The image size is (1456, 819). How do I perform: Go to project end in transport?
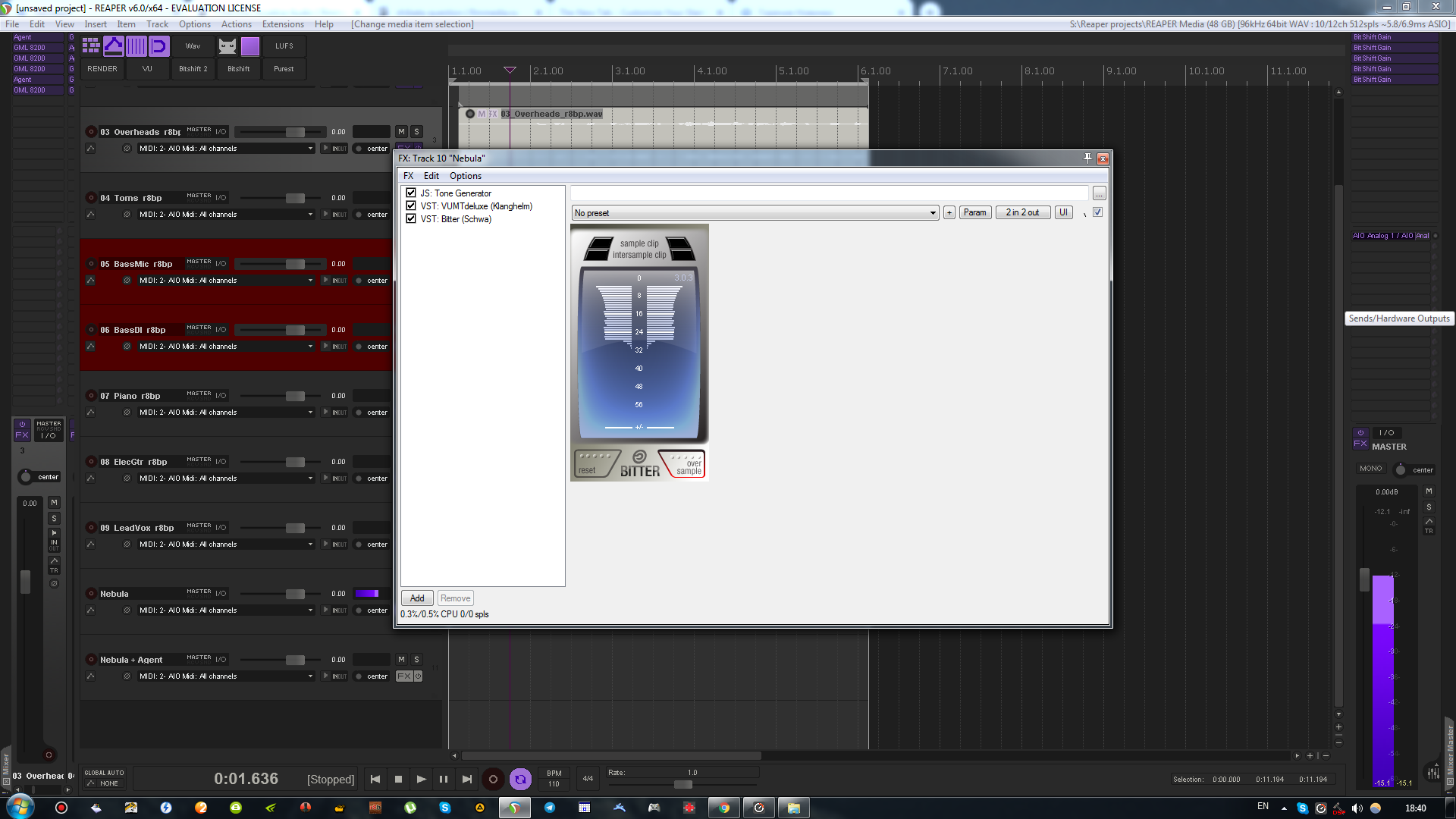pos(467,779)
